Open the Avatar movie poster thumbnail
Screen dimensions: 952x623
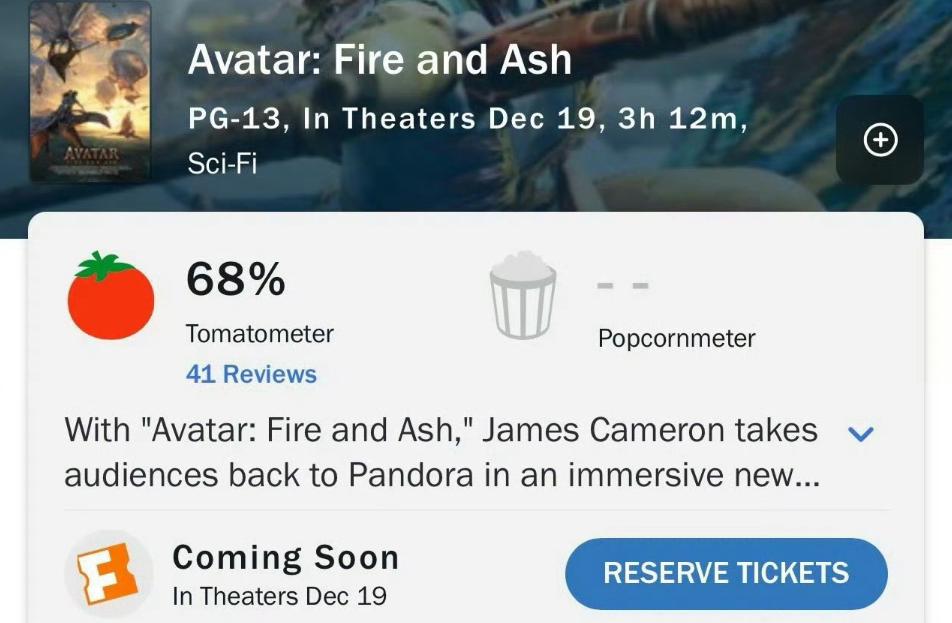(90, 92)
